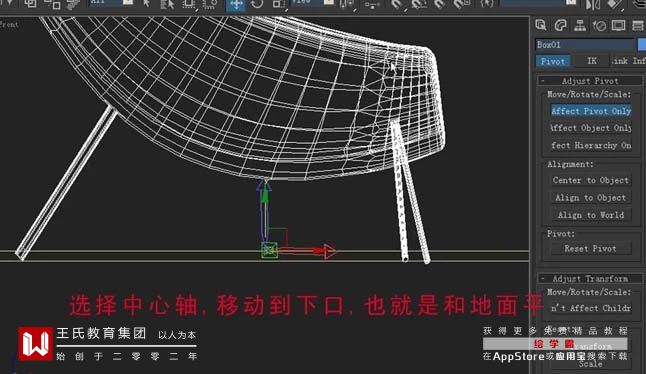
Task: Click the Mirror tool icon
Action: click(593, 5)
